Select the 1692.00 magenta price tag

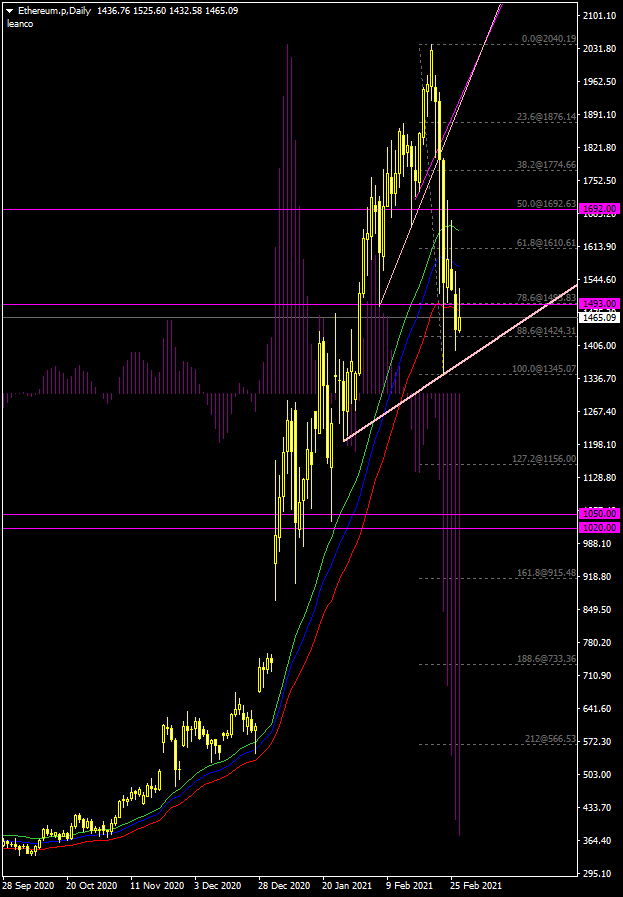(600, 210)
